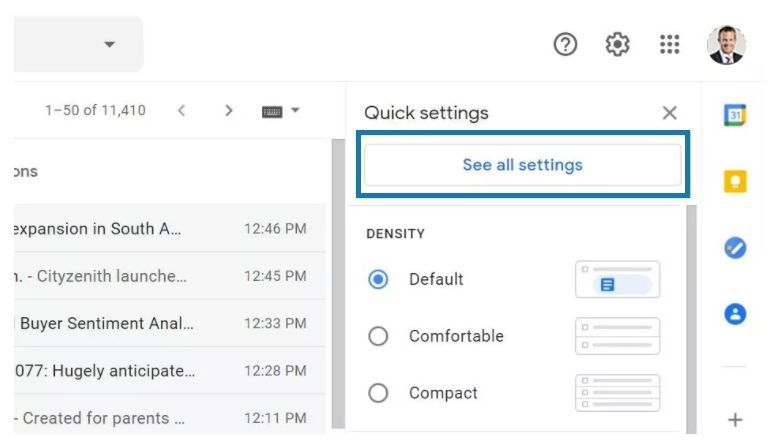This screenshot has width=773, height=447.
Task: Open the email received at 12:46 PM
Action: tap(170, 229)
